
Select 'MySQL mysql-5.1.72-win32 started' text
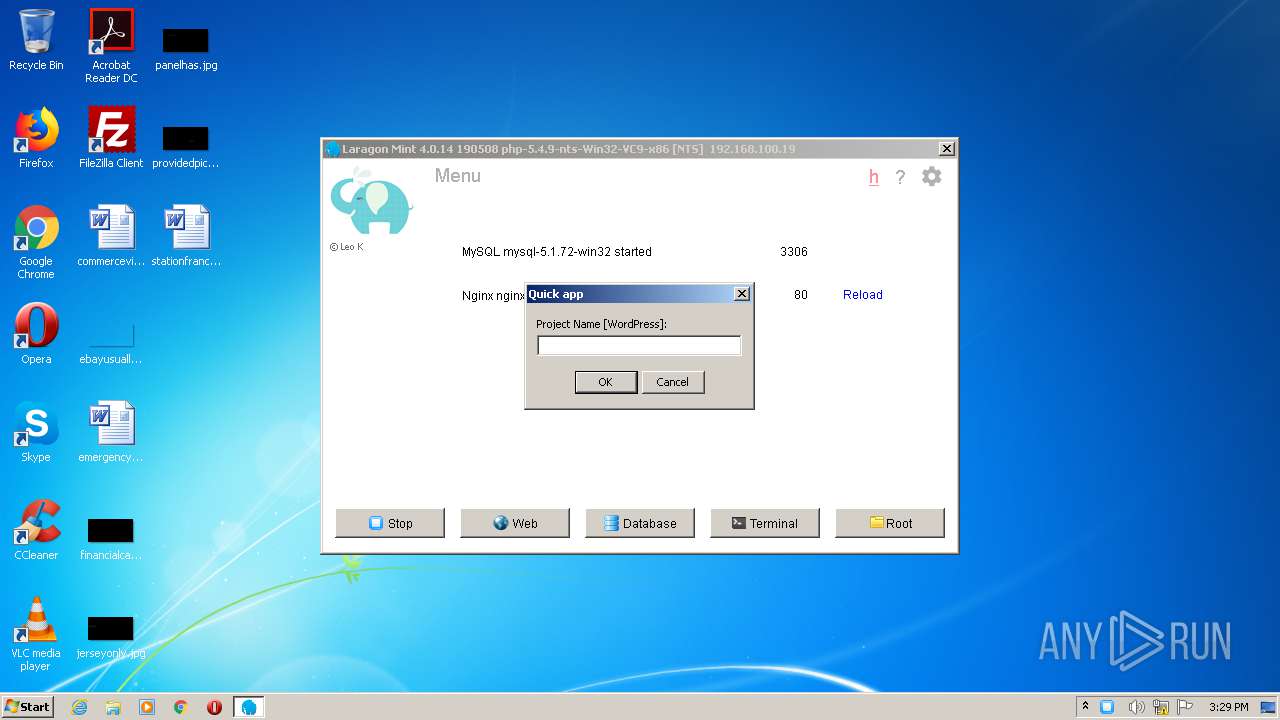coord(557,252)
